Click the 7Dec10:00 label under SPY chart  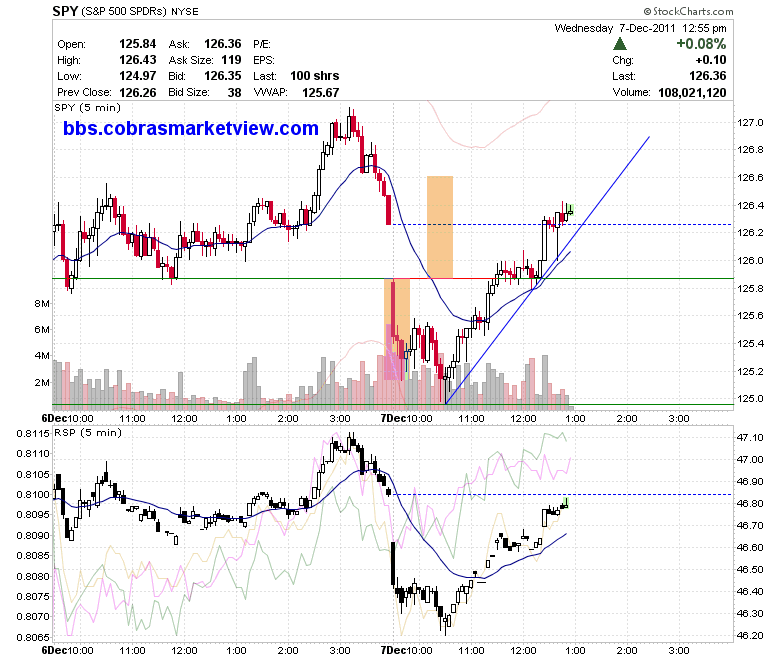pos(406,418)
